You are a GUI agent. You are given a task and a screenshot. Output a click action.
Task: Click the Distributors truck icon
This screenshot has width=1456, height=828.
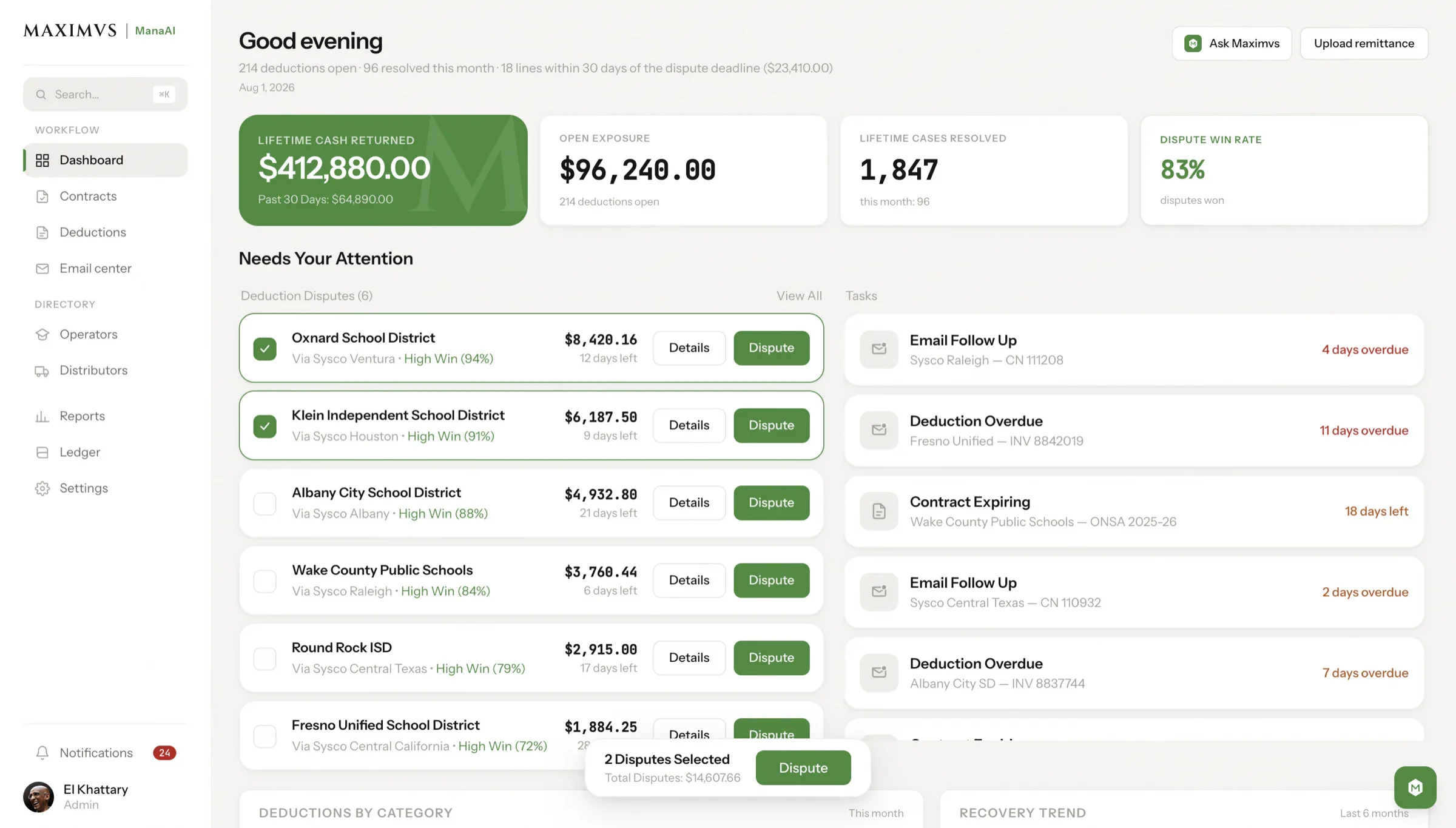(x=42, y=371)
